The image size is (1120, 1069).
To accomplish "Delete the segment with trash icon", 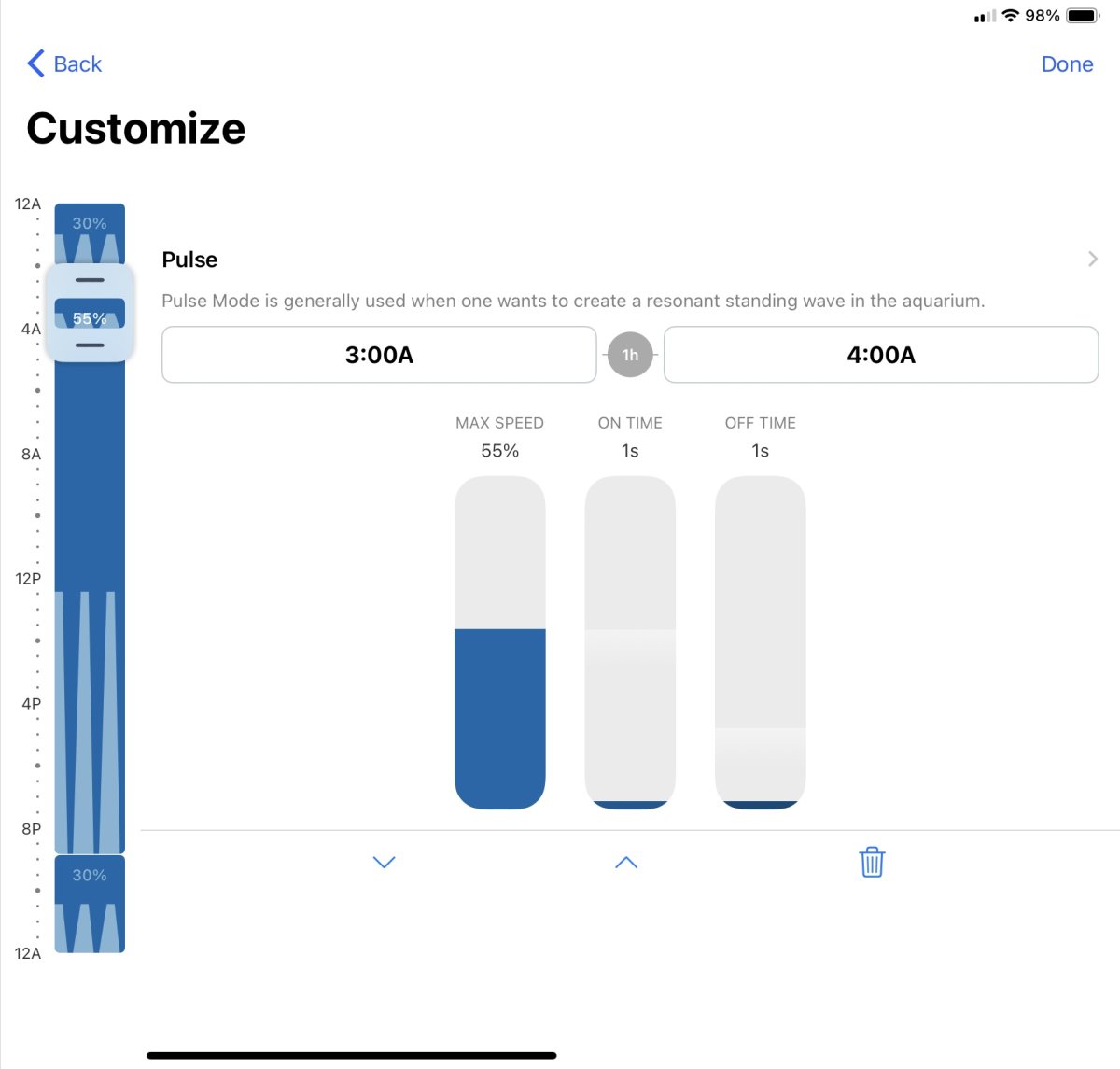I will coord(872,862).
